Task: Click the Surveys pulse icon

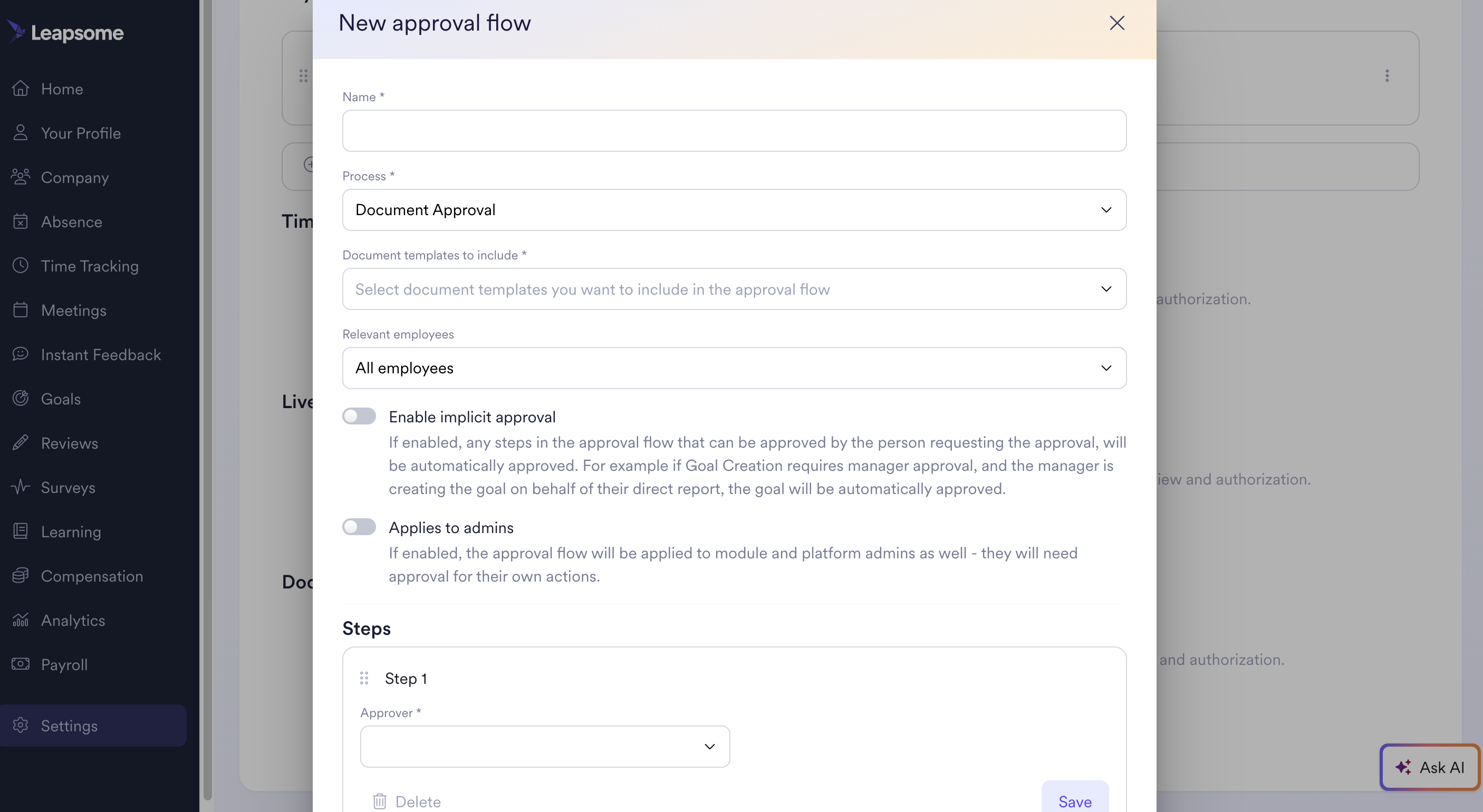Action: (x=21, y=487)
